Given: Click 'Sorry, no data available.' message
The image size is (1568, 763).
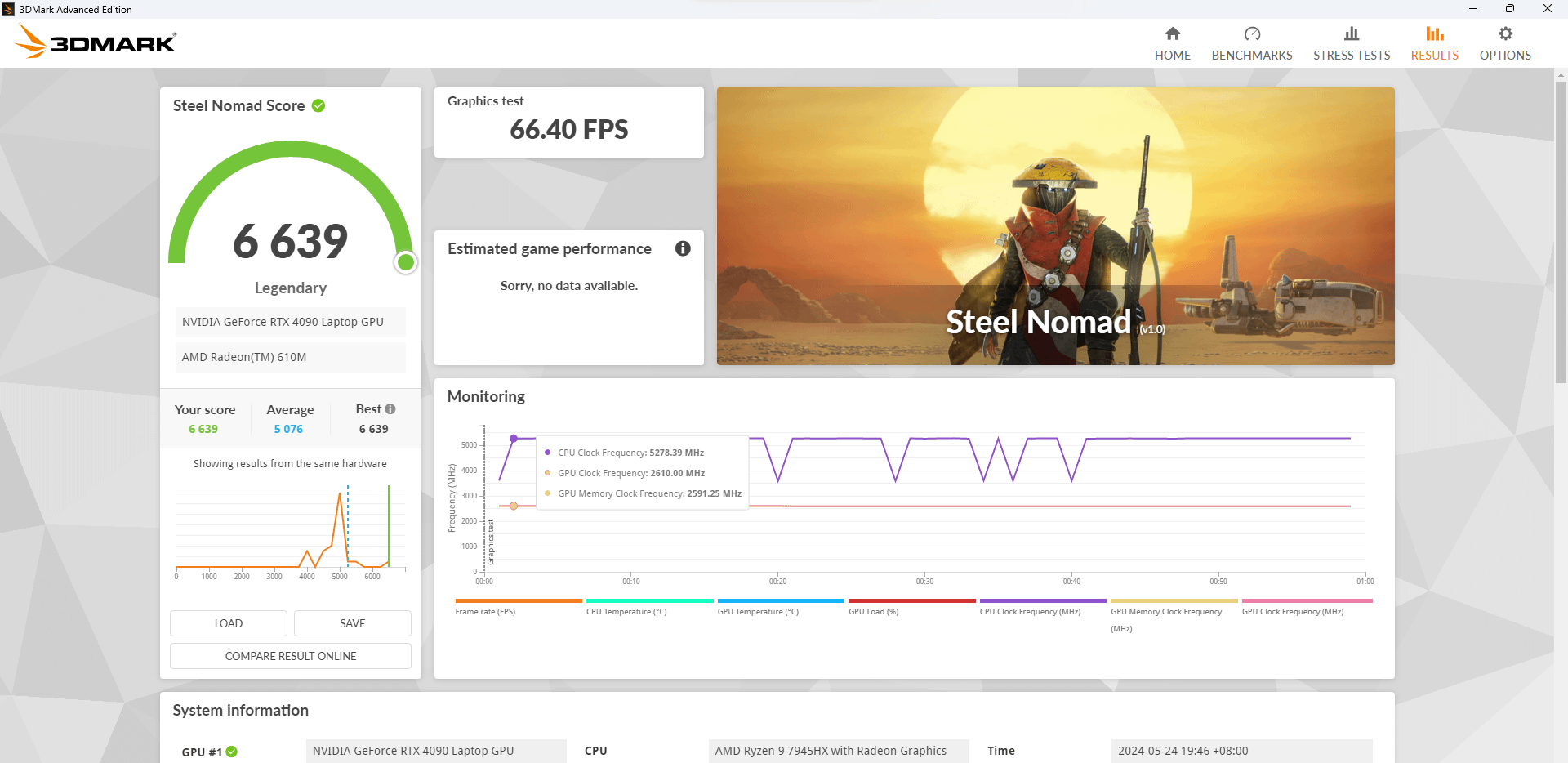Looking at the screenshot, I should pos(569,286).
